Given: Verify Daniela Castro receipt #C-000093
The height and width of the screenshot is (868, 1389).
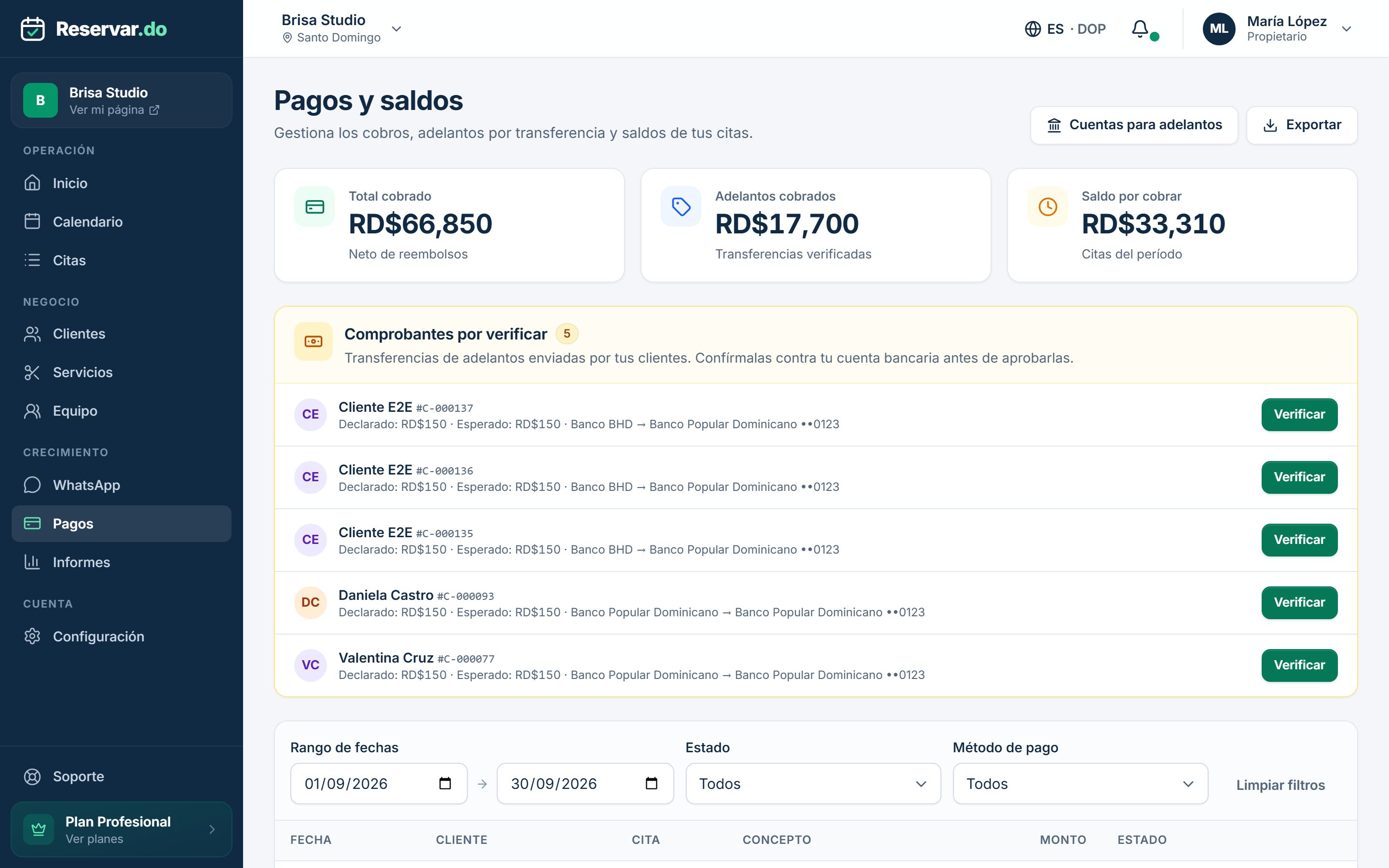Looking at the screenshot, I should pyautogui.click(x=1299, y=602).
